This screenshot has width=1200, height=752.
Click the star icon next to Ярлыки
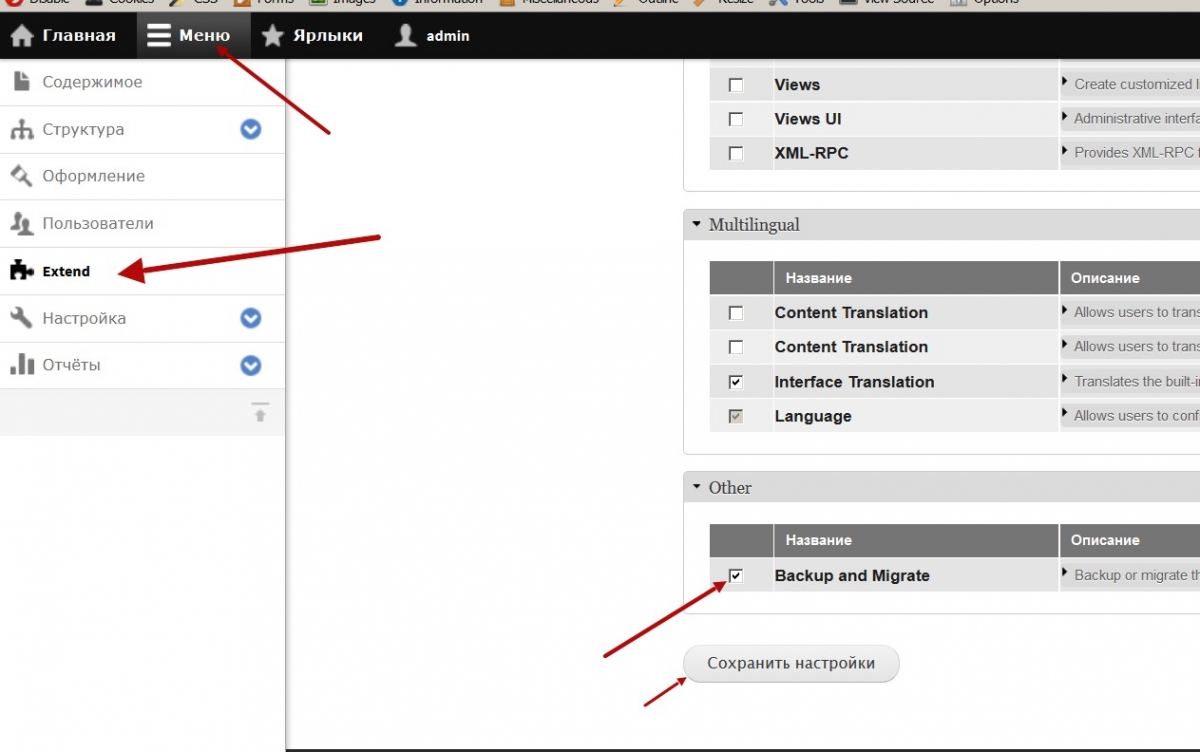272,36
